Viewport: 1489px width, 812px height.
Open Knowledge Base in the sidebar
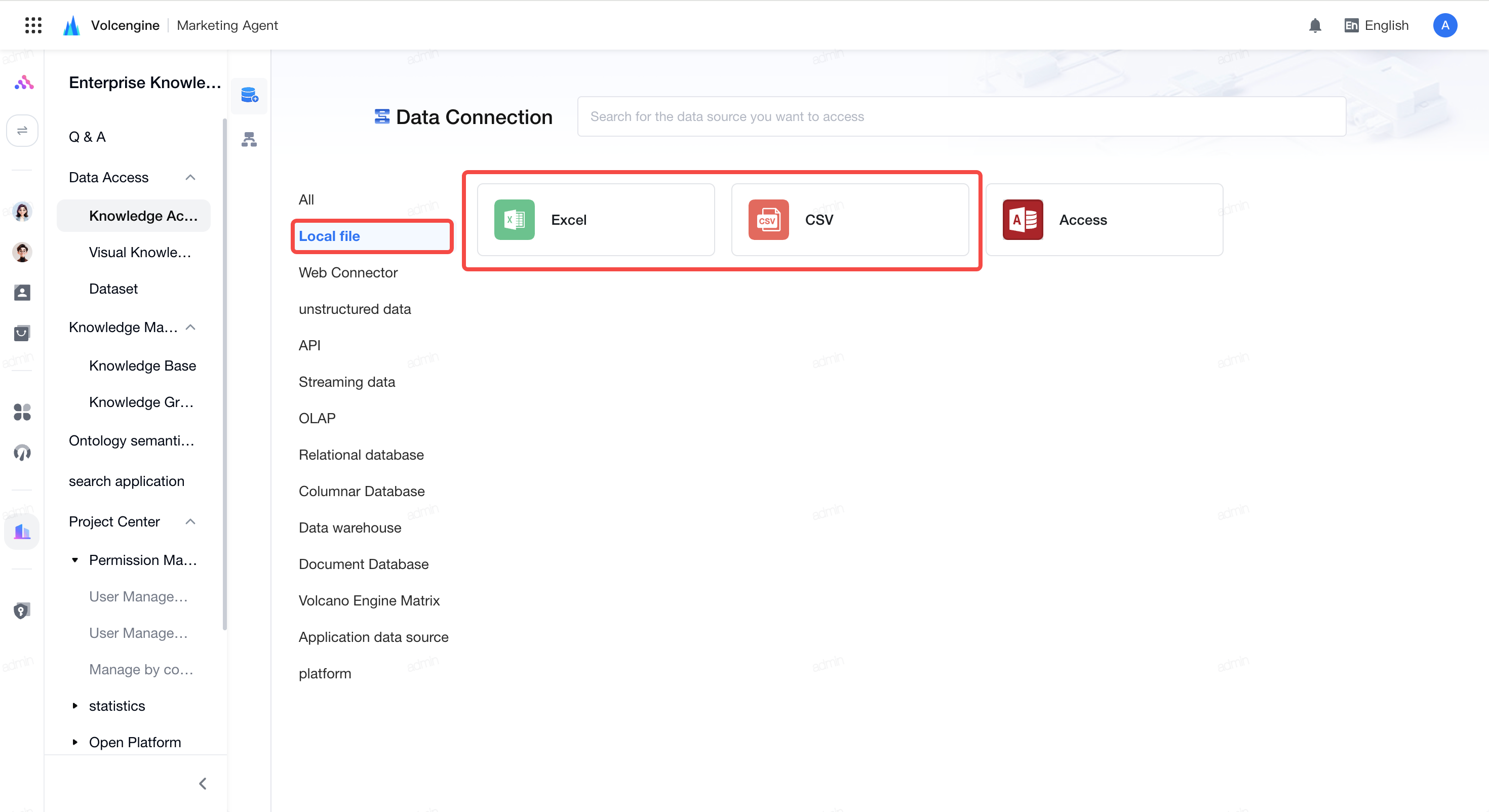click(x=142, y=366)
